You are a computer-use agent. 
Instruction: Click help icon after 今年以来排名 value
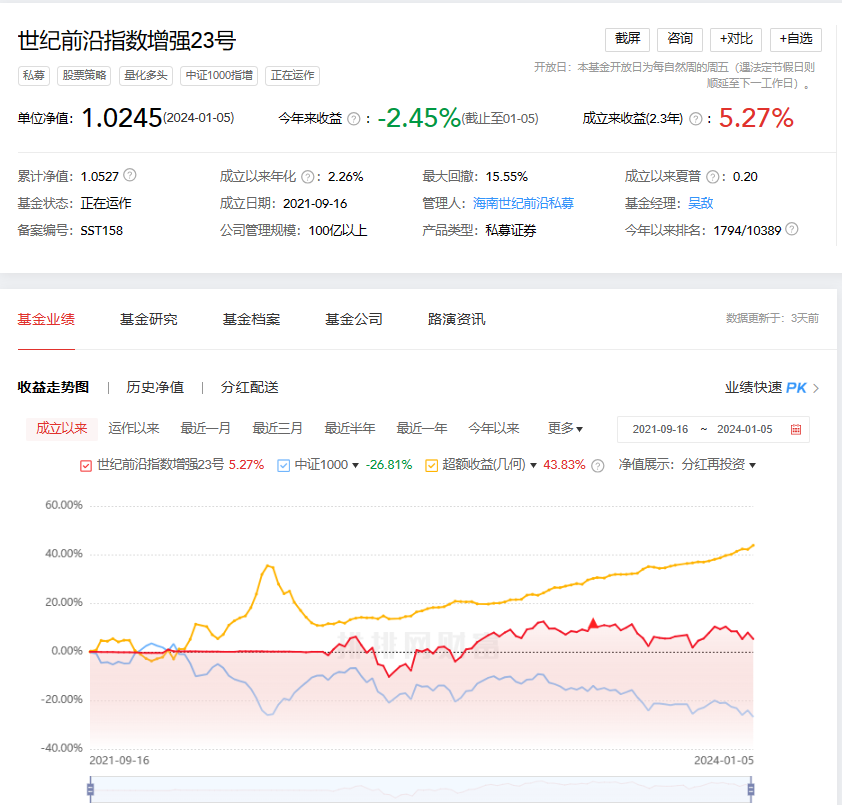point(792,229)
